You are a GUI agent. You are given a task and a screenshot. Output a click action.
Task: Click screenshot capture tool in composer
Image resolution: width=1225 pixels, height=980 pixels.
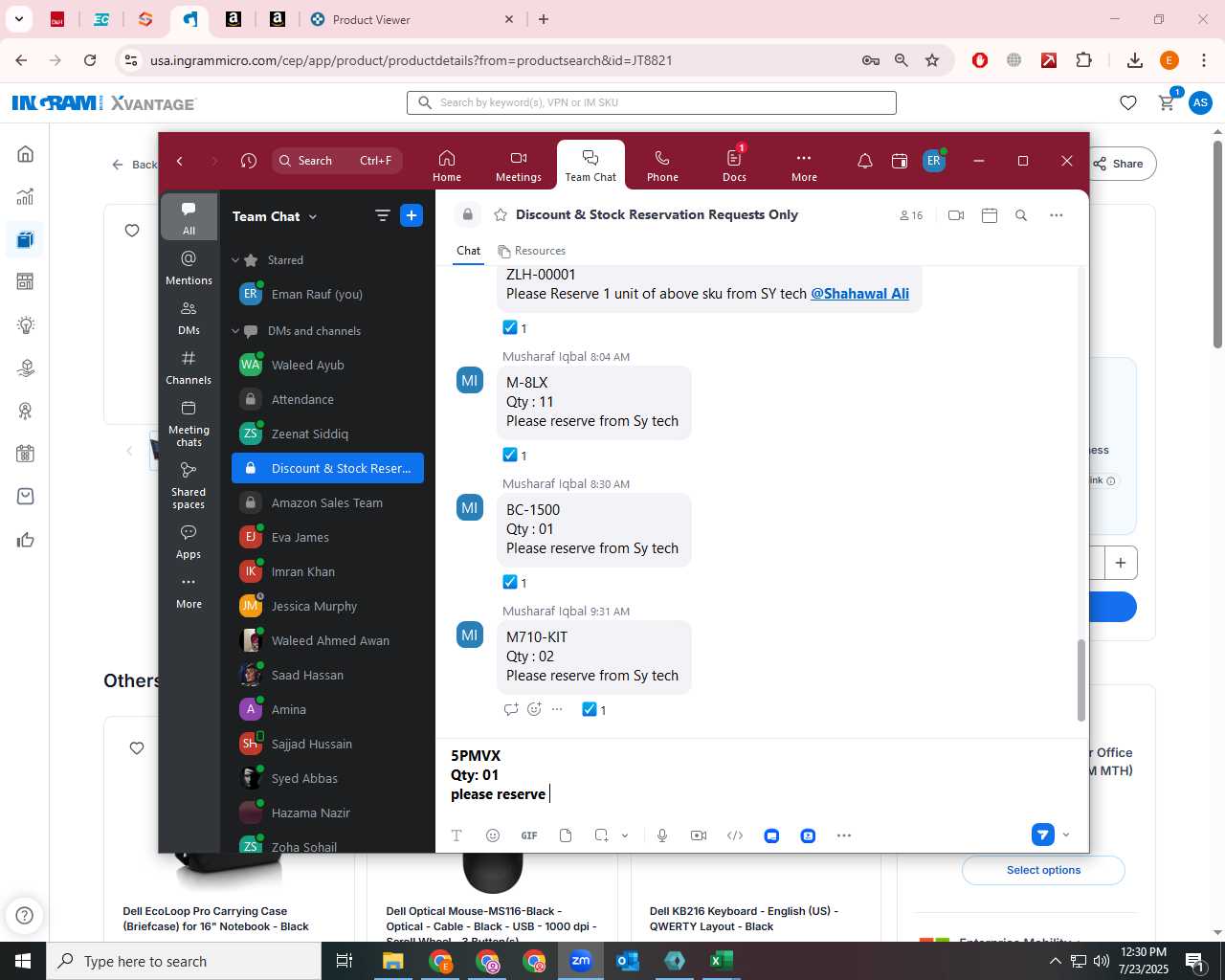click(x=601, y=835)
